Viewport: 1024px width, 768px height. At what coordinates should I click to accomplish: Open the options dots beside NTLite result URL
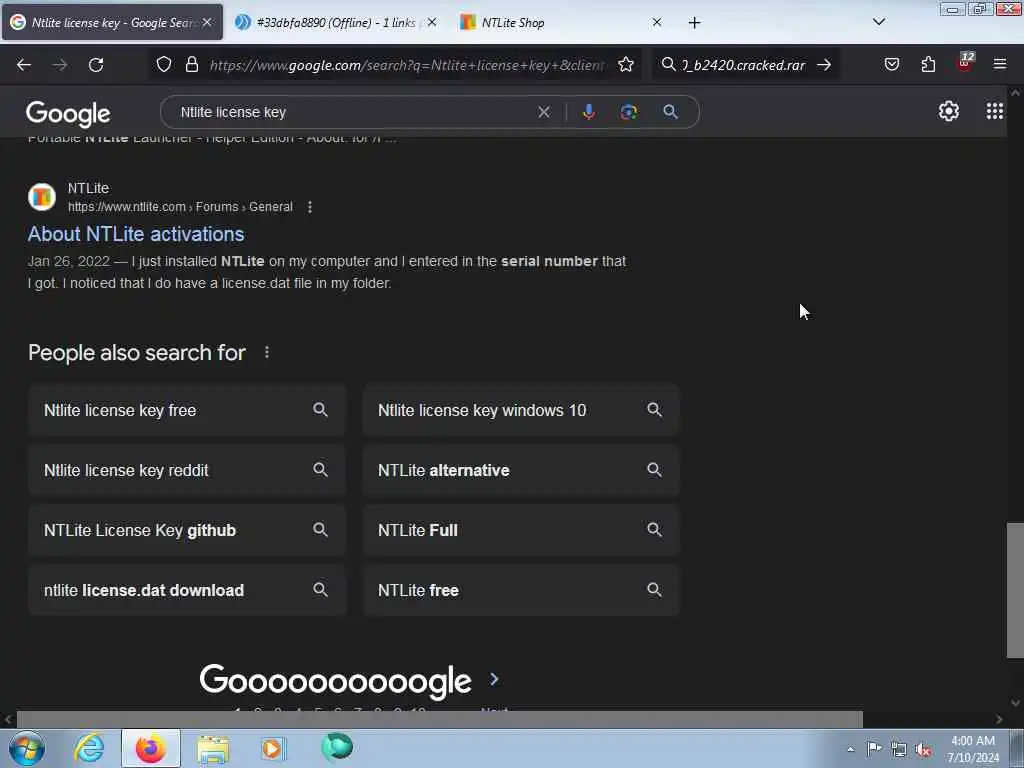(310, 207)
